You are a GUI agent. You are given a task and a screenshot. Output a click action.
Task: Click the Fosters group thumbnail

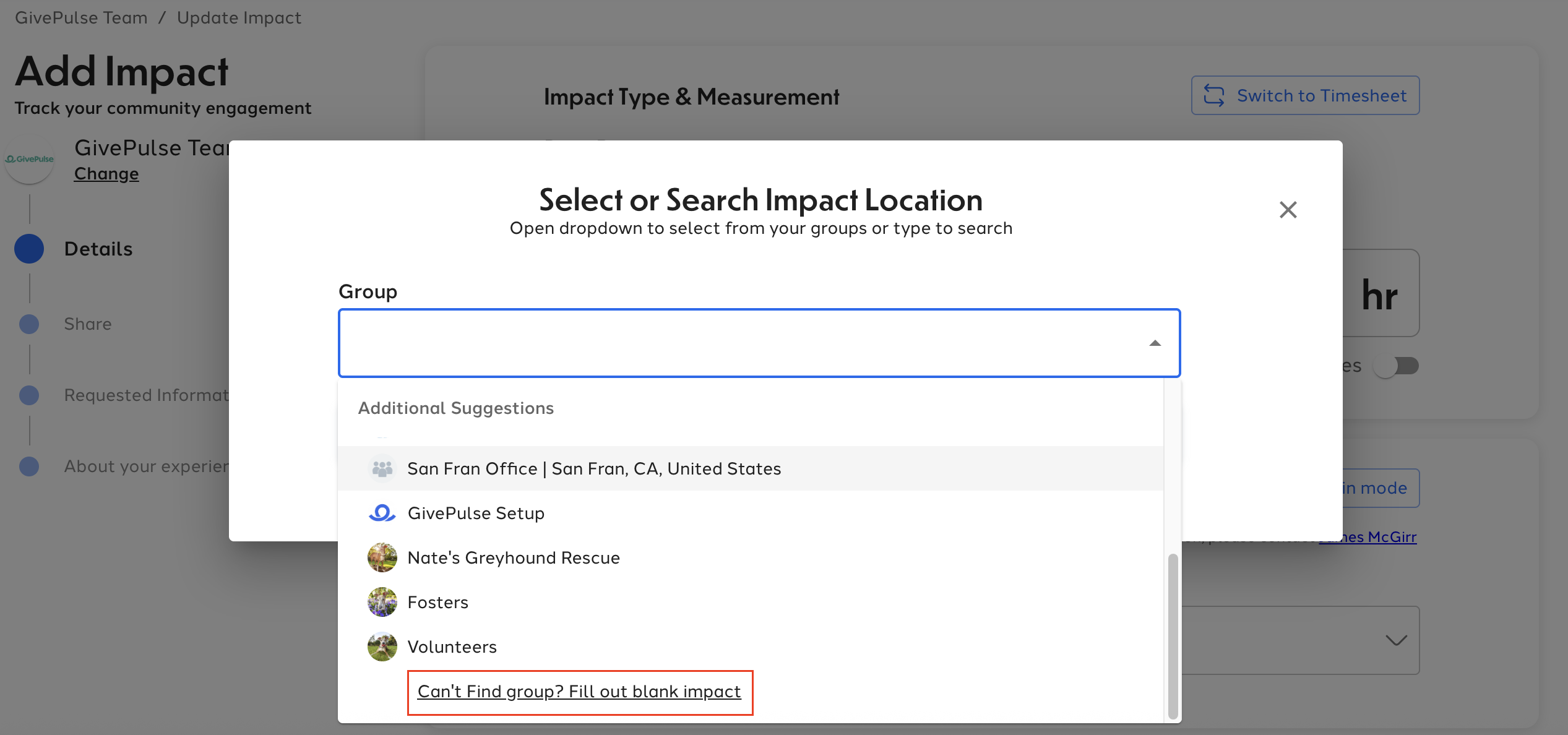382,602
